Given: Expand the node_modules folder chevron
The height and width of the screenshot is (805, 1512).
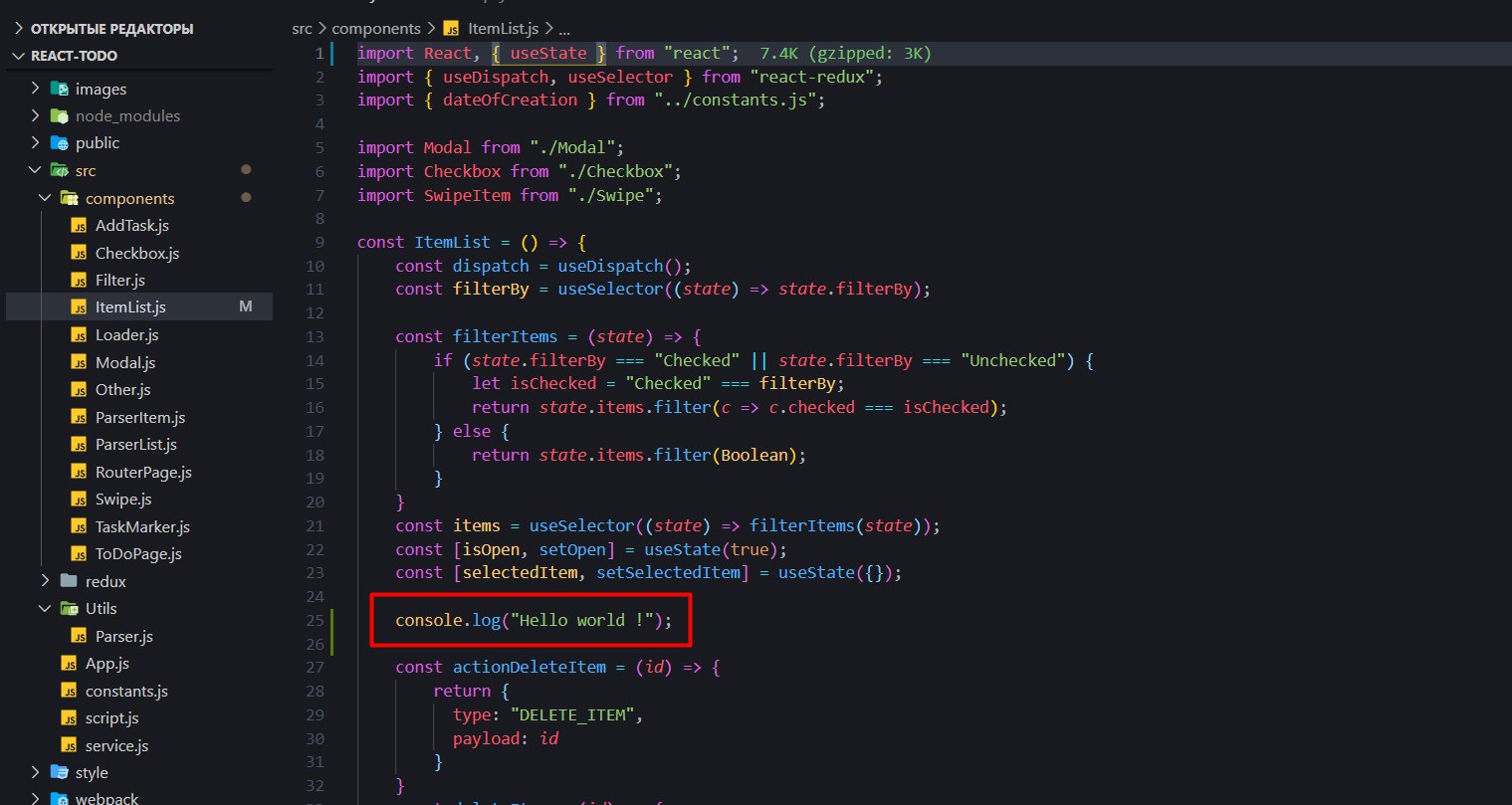Looking at the screenshot, I should coord(36,115).
